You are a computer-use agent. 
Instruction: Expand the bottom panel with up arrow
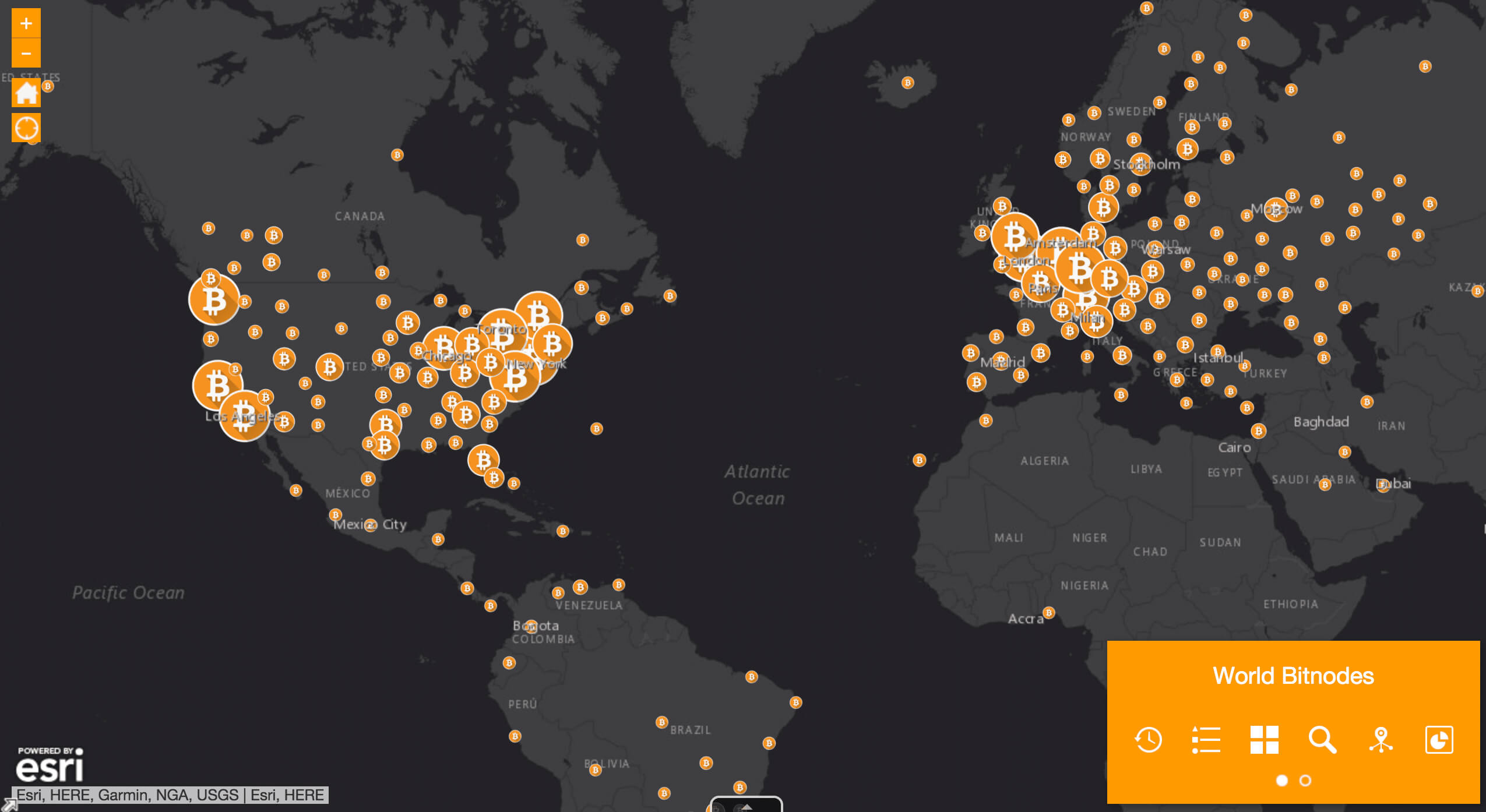(746, 806)
